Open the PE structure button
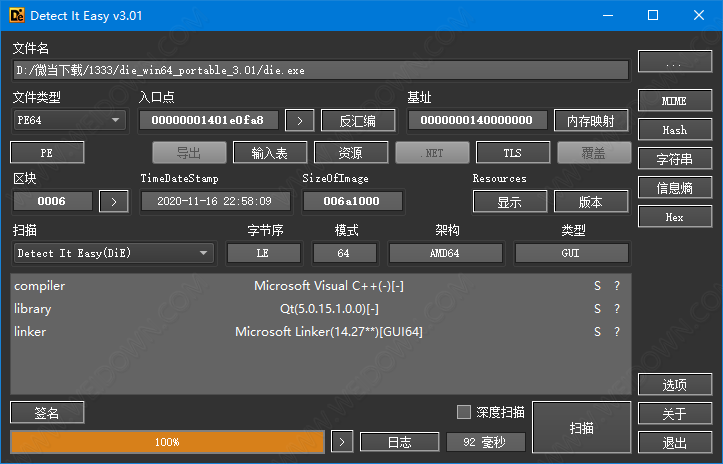 (x=47, y=153)
